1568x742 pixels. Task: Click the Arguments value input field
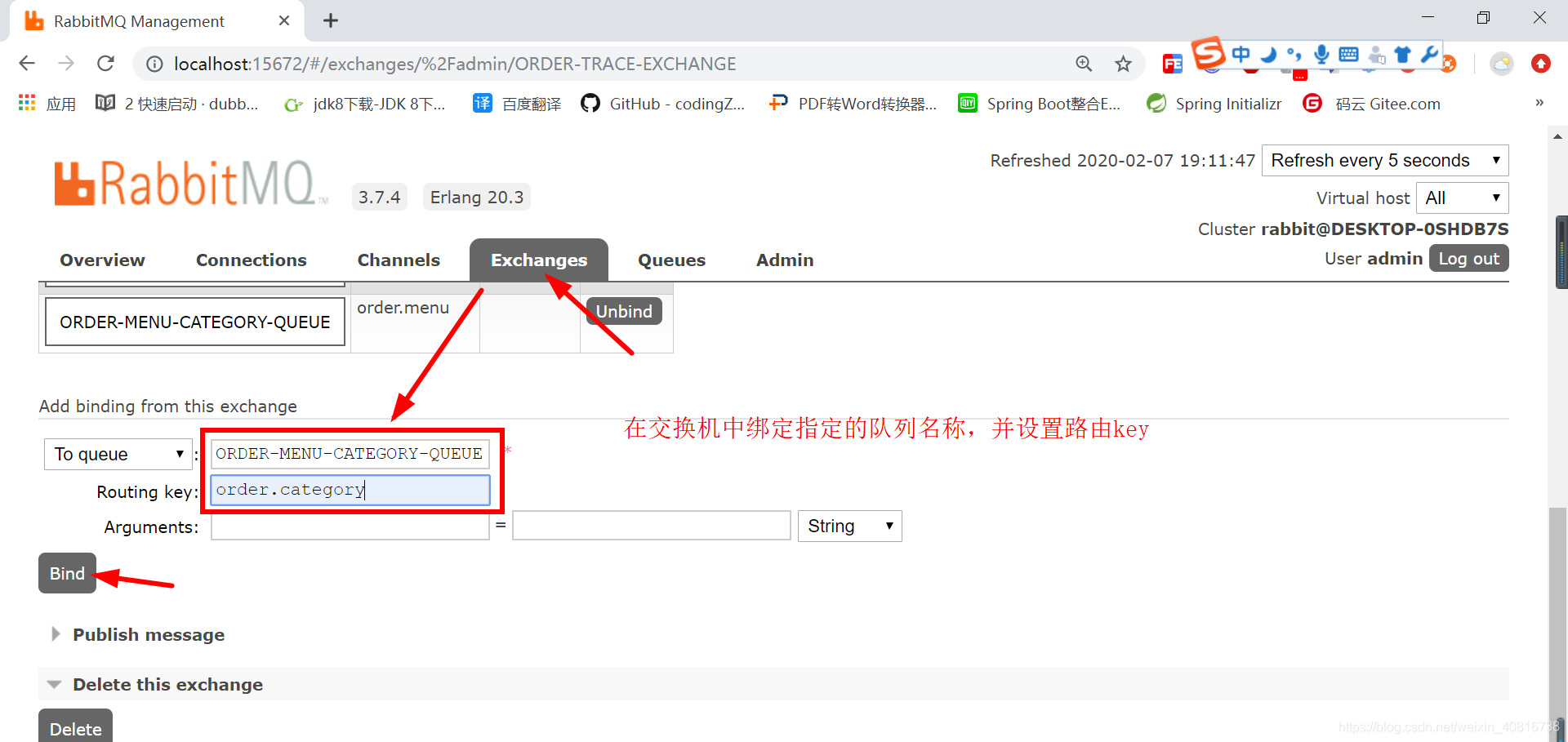tap(652, 526)
